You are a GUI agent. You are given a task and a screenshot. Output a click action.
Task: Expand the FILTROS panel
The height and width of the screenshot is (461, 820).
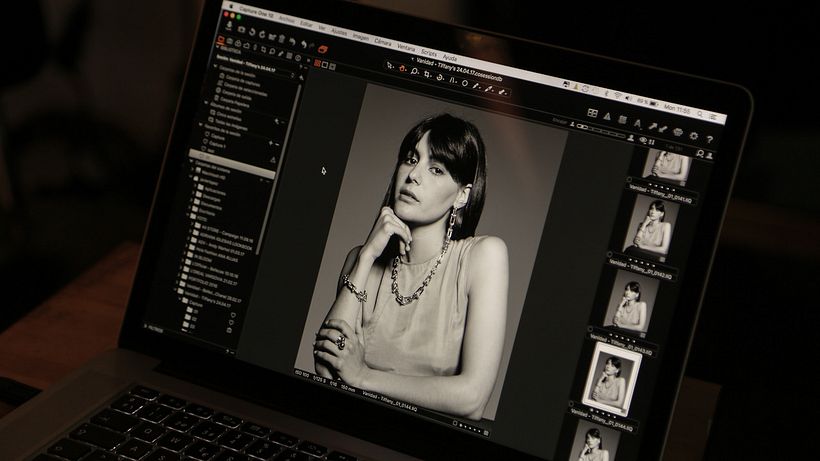pos(153,328)
